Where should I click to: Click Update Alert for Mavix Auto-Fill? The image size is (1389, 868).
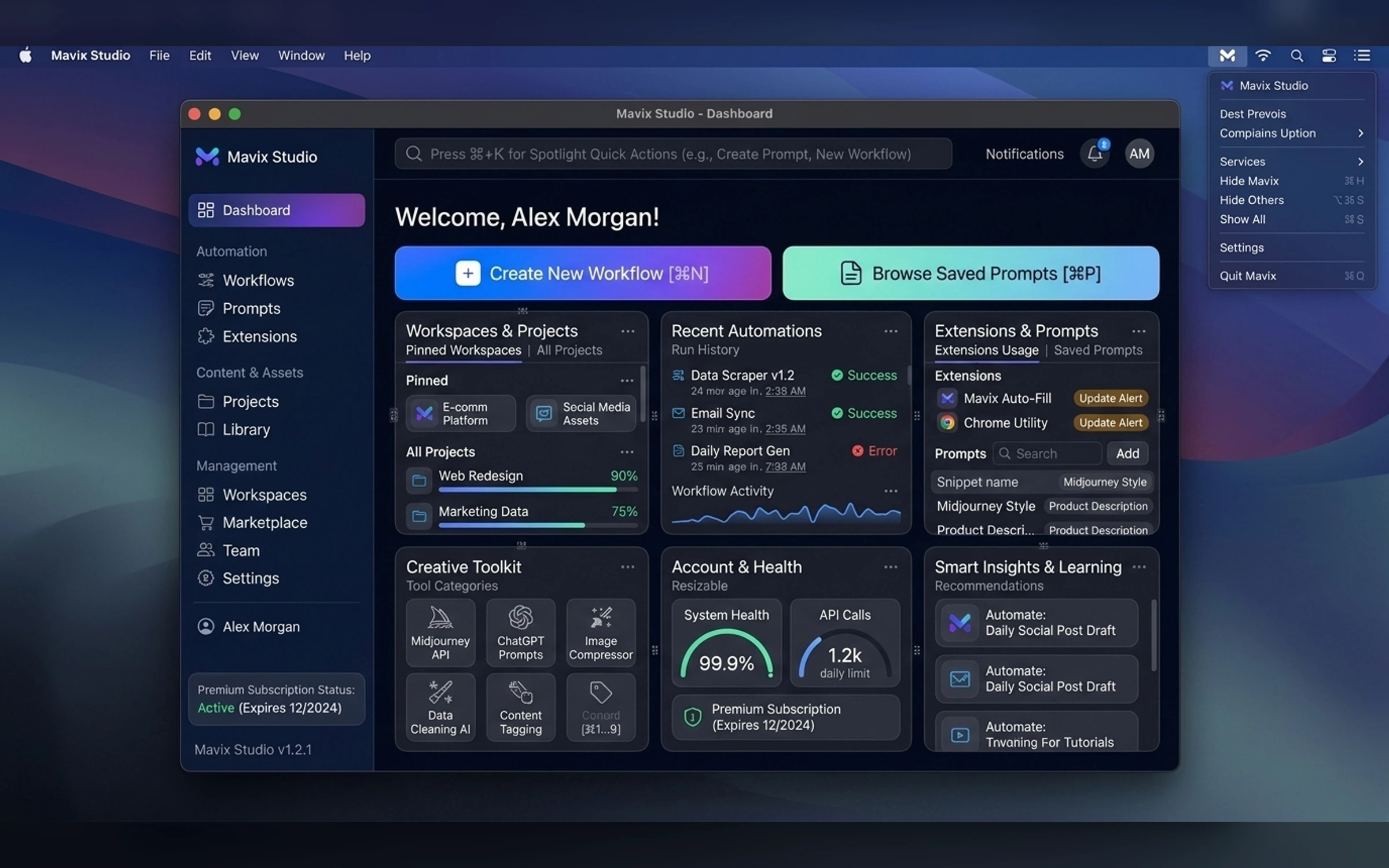1111,399
